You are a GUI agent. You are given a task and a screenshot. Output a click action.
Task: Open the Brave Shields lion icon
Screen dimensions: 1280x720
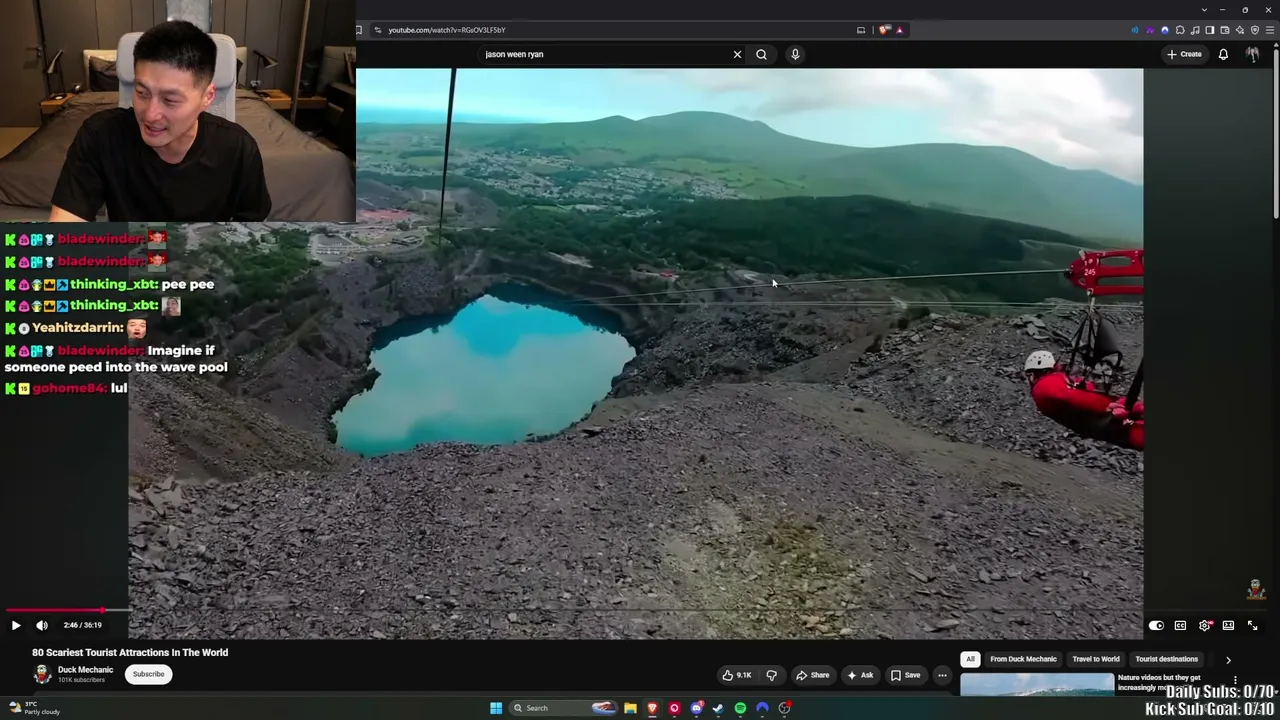coord(884,30)
